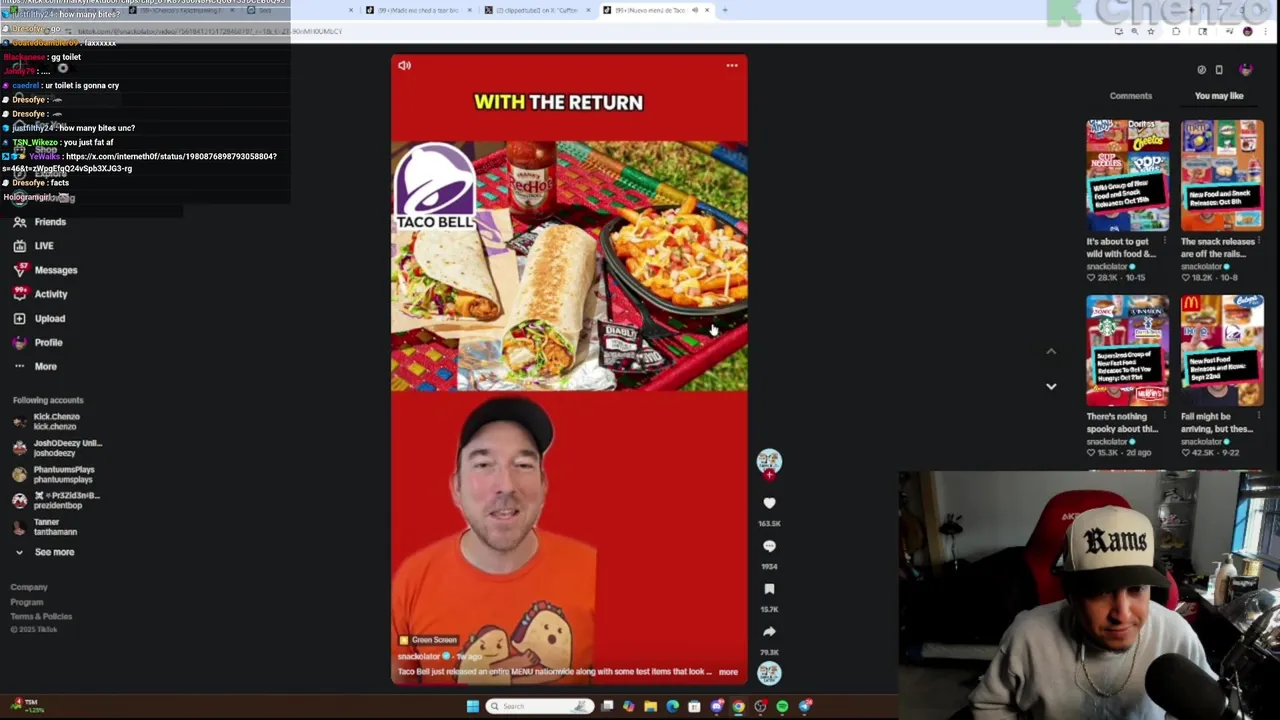
Task: Go to the previous video with up arrow
Action: (1051, 352)
